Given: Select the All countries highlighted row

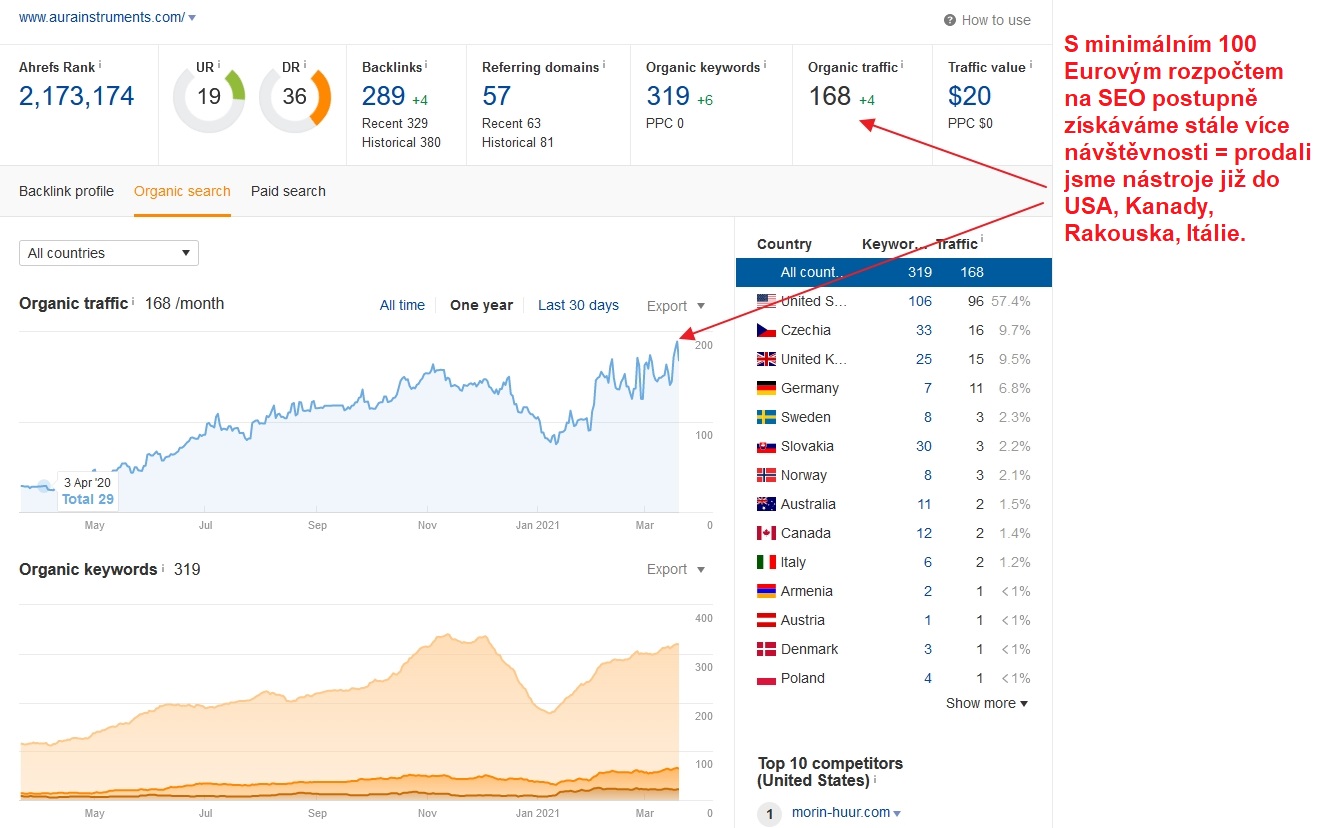Looking at the screenshot, I should click(894, 272).
